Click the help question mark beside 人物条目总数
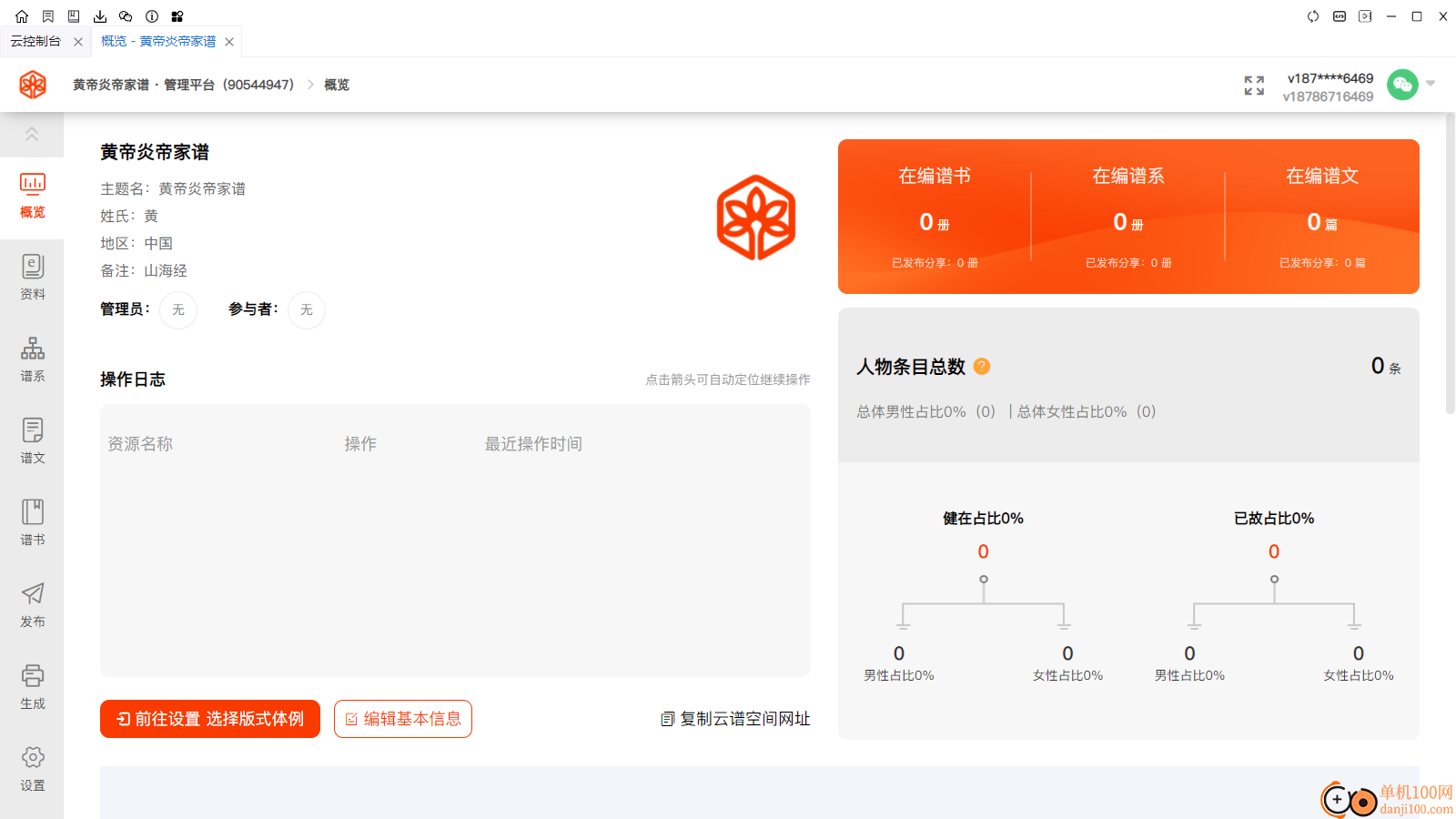 point(982,366)
